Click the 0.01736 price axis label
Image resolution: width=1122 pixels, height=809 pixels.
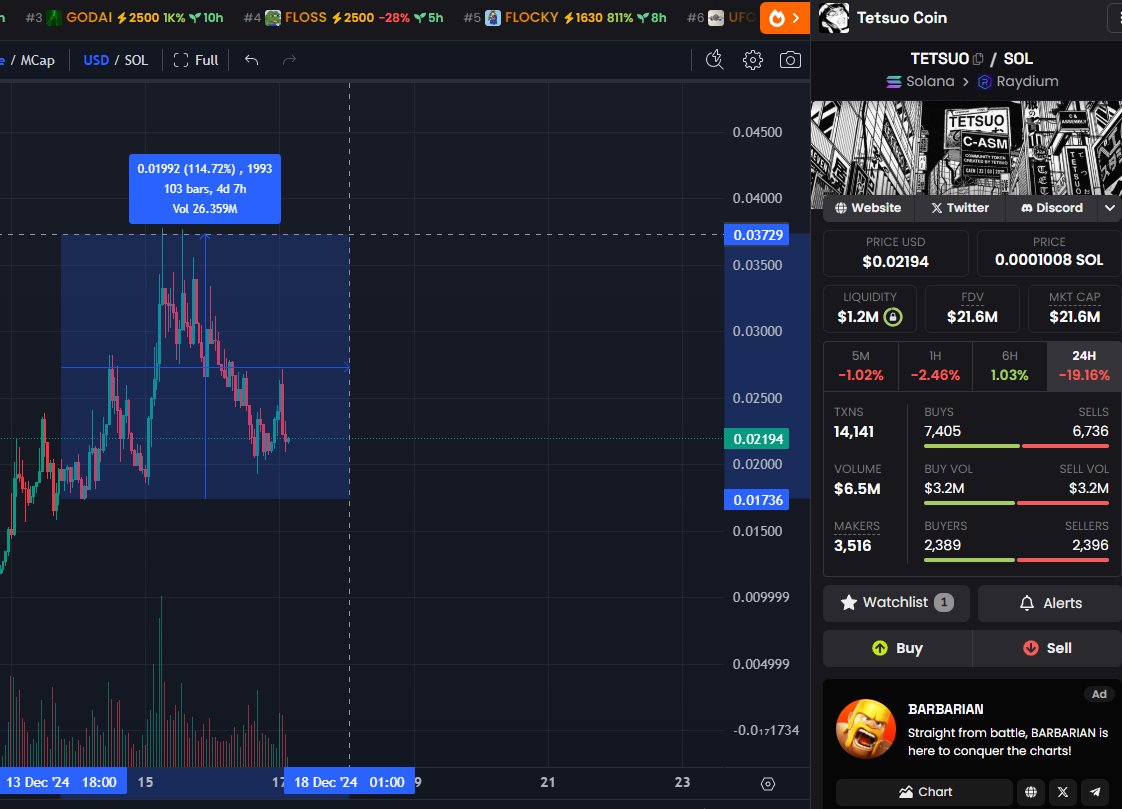click(757, 500)
